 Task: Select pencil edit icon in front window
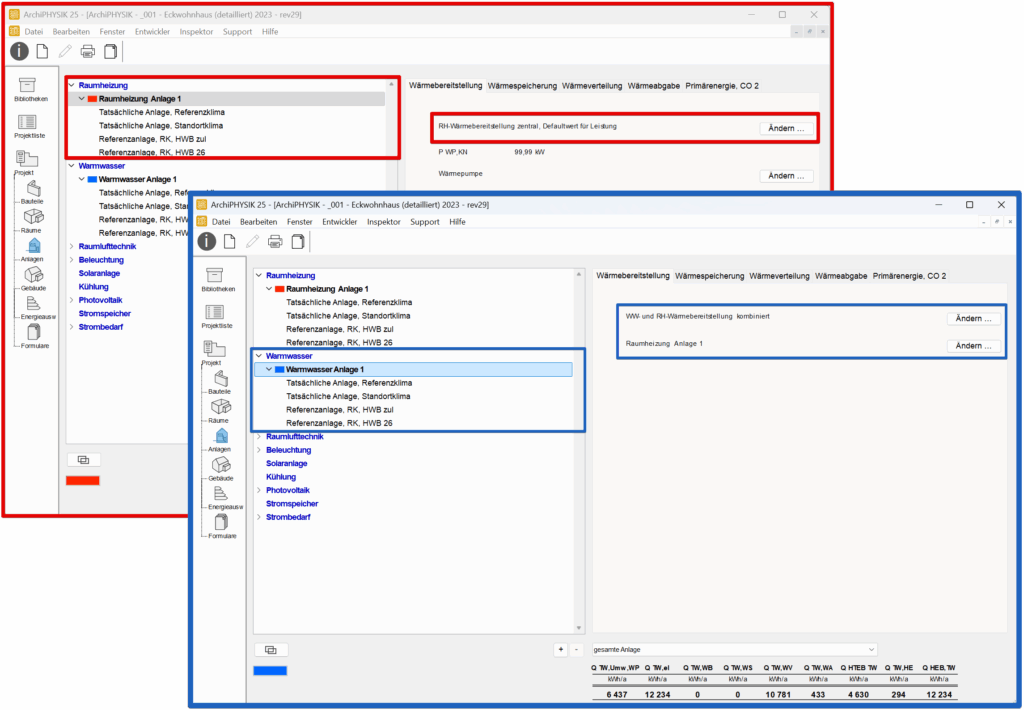pos(252,242)
